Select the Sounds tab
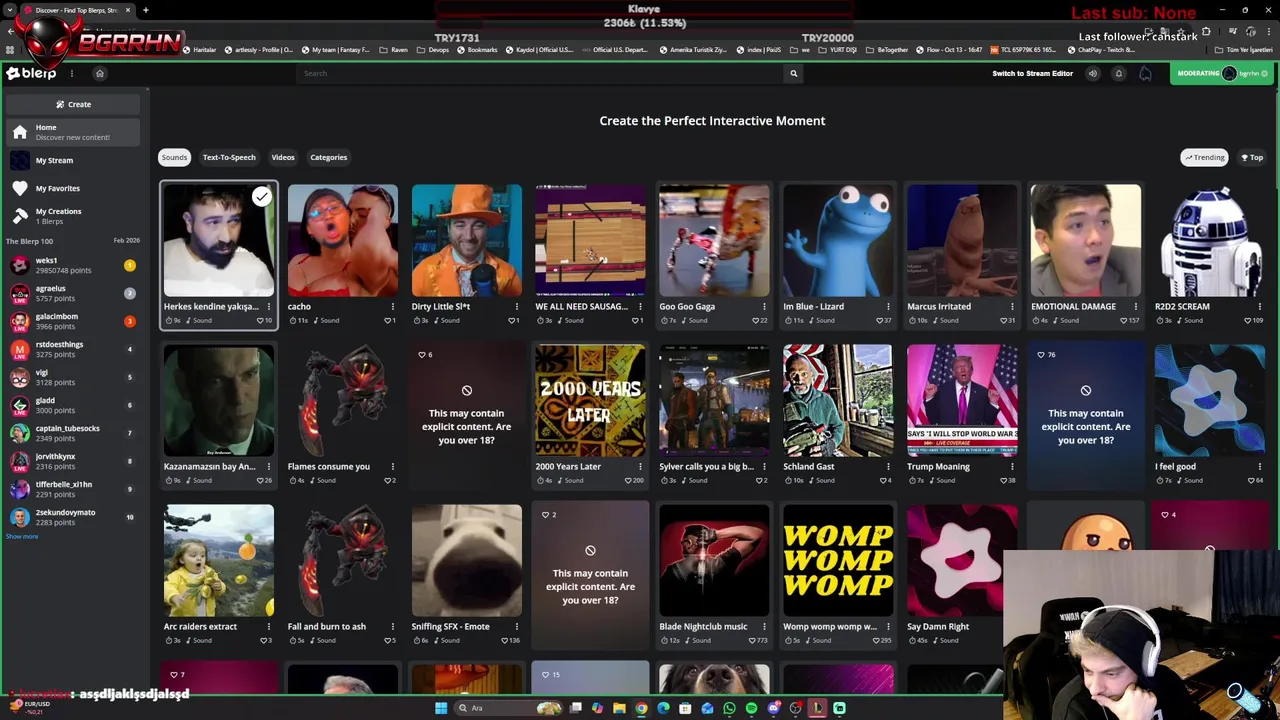1280x720 pixels. 174,157
